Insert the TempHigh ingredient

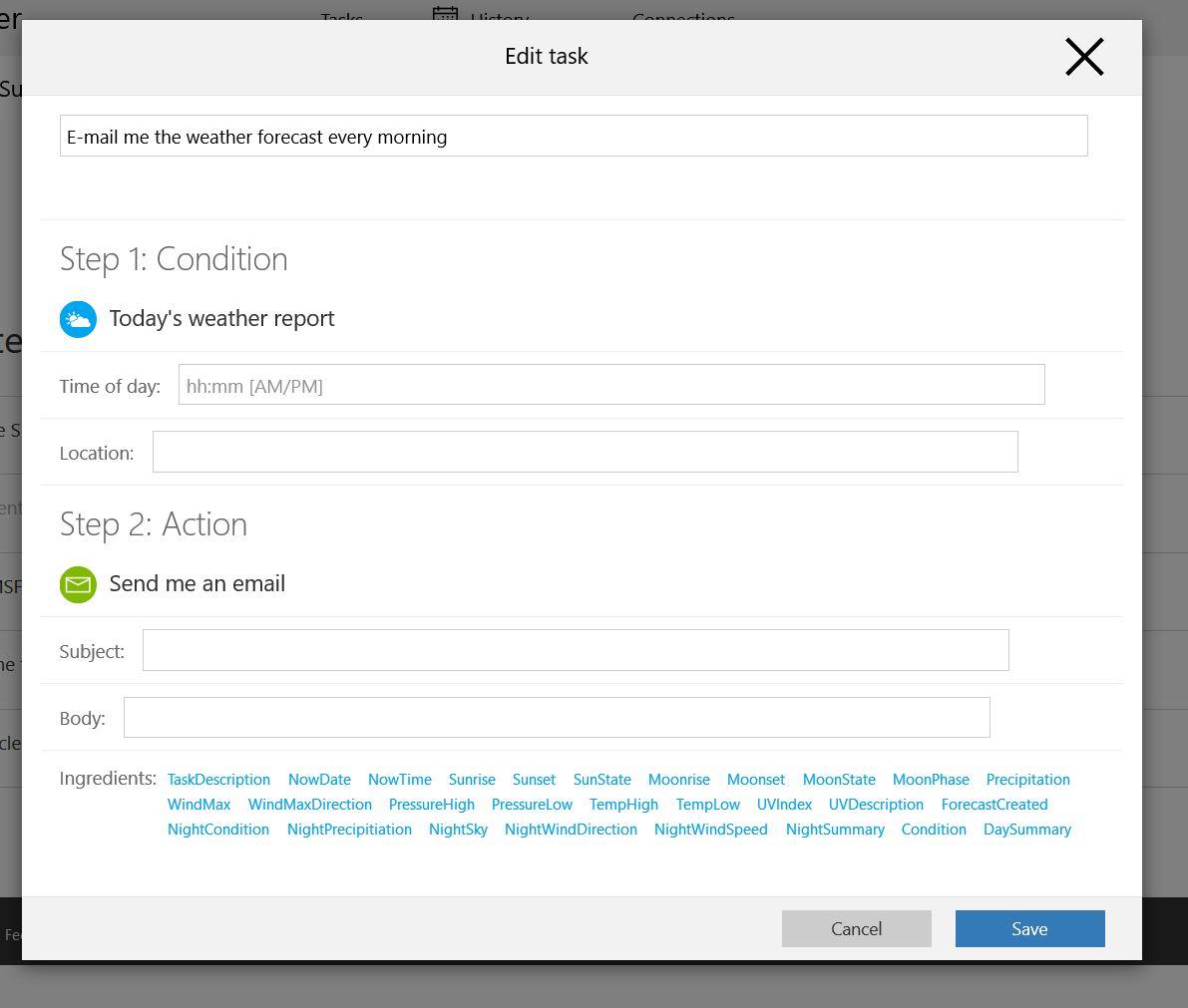(x=623, y=805)
